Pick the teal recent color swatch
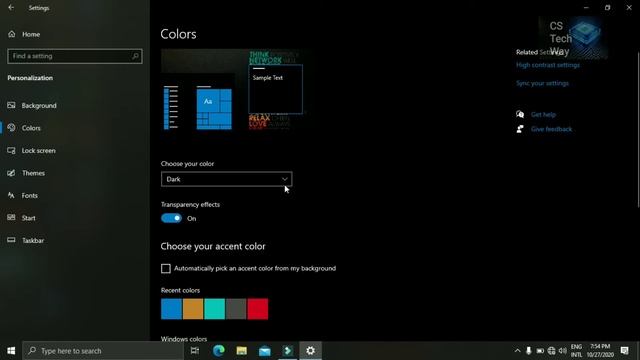Image resolution: width=640 pixels, height=360 pixels. [x=214, y=309]
